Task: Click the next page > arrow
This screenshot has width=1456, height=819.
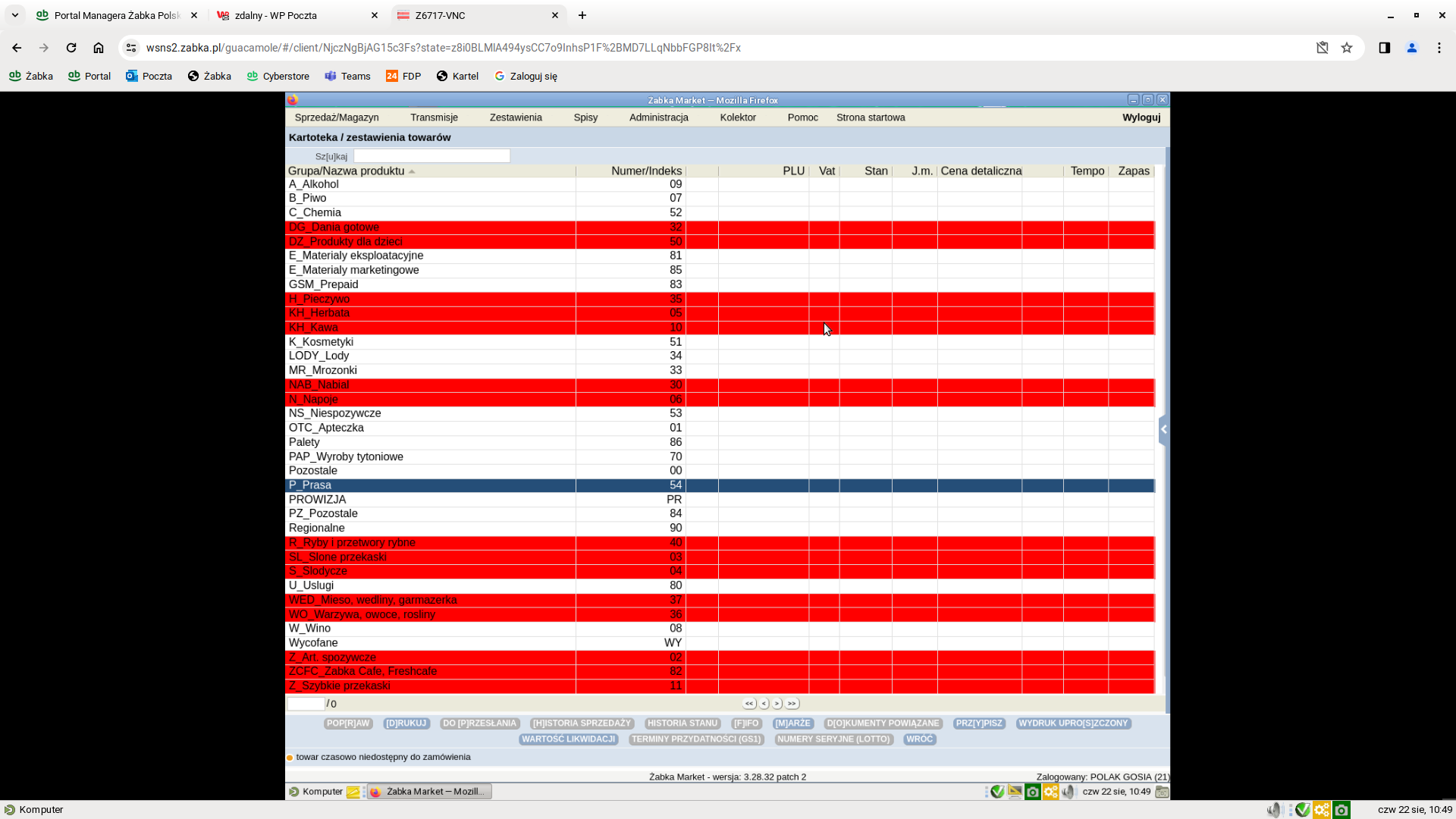Action: 777,704
